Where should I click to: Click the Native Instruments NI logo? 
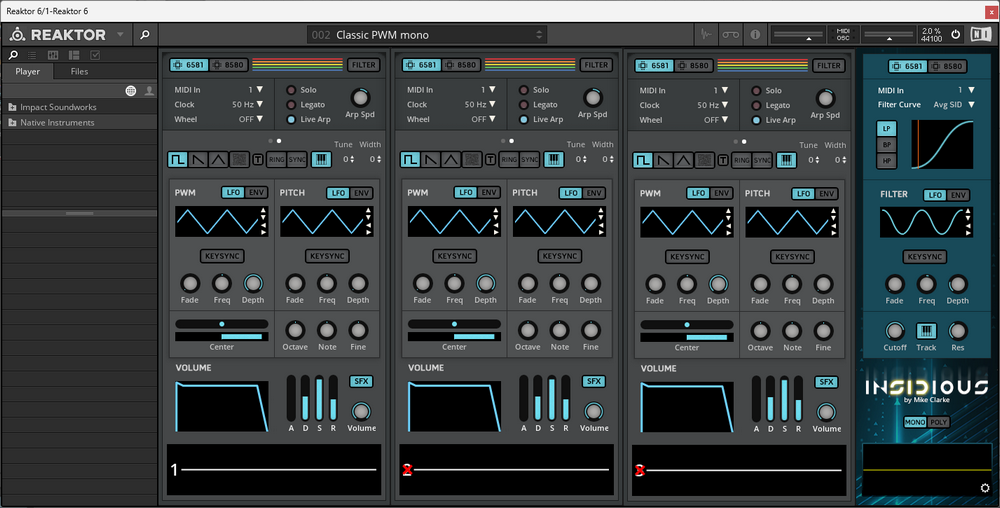point(981,34)
